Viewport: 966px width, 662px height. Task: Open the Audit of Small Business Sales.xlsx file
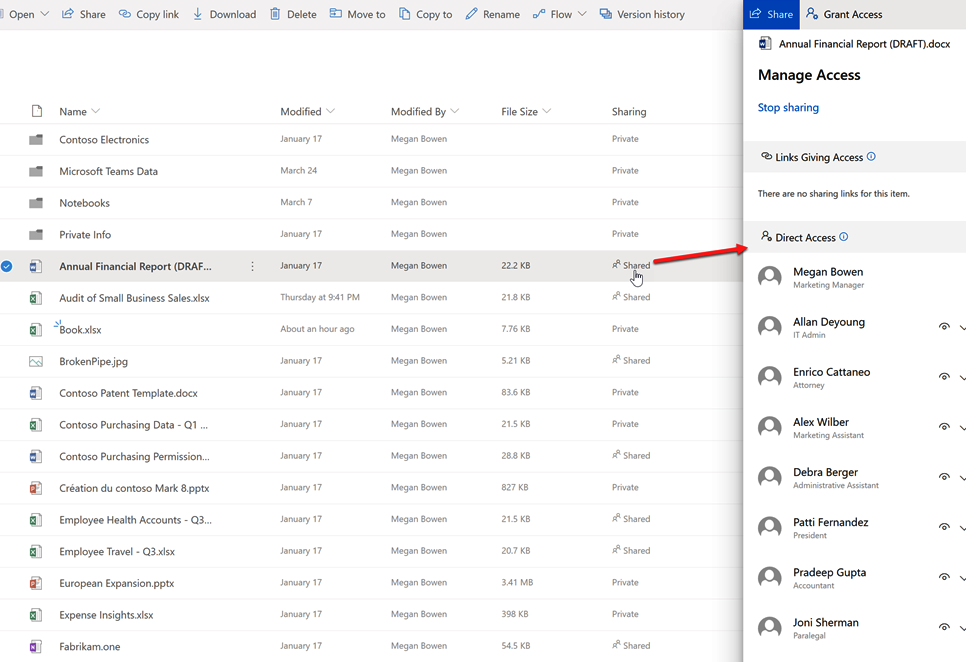point(134,298)
